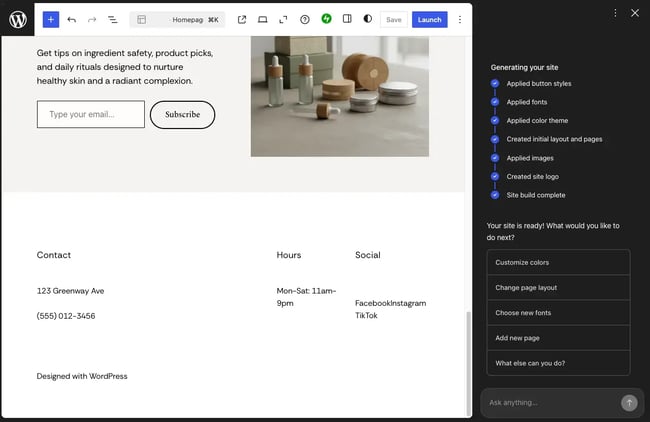Click the Created site logo step
650x422 pixels.
tap(532, 176)
